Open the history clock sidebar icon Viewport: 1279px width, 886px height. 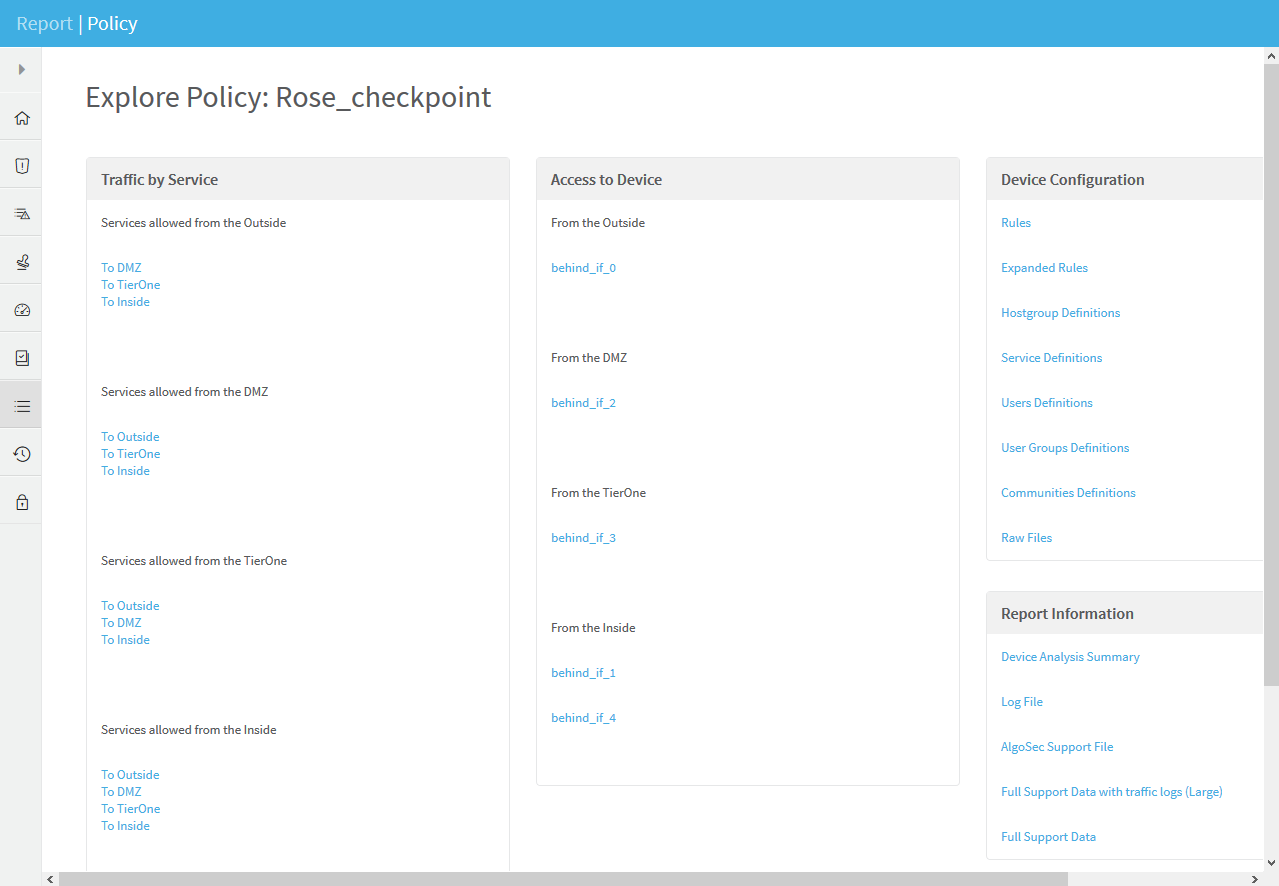(x=21, y=454)
